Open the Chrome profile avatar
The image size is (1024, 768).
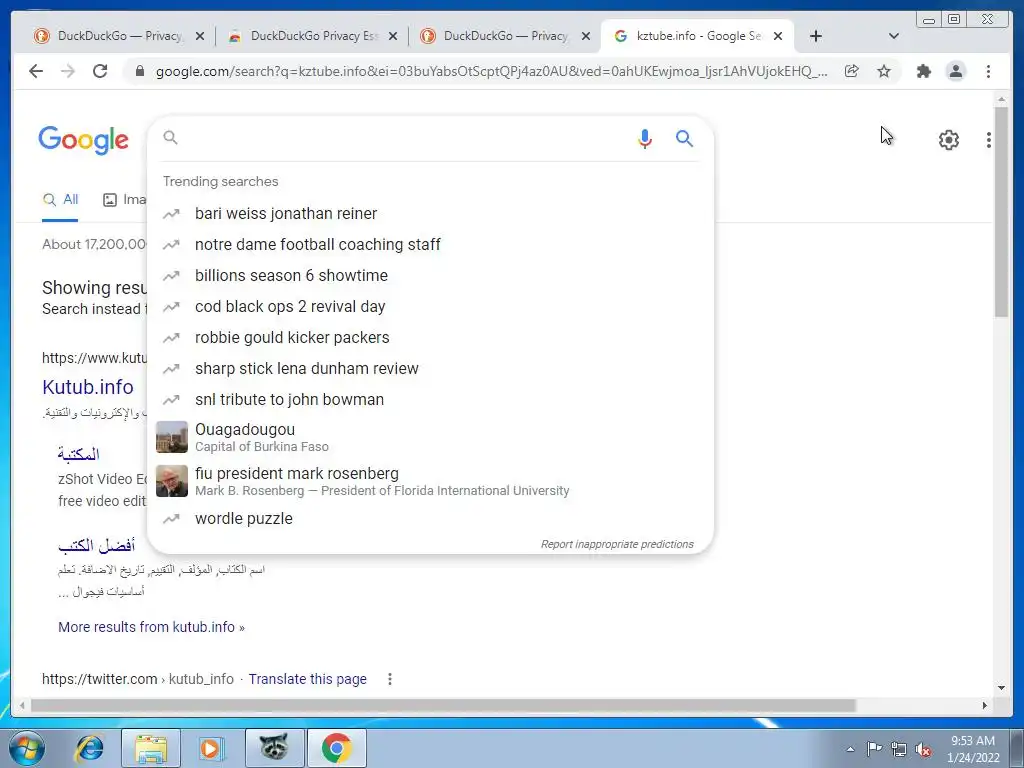(x=955, y=71)
